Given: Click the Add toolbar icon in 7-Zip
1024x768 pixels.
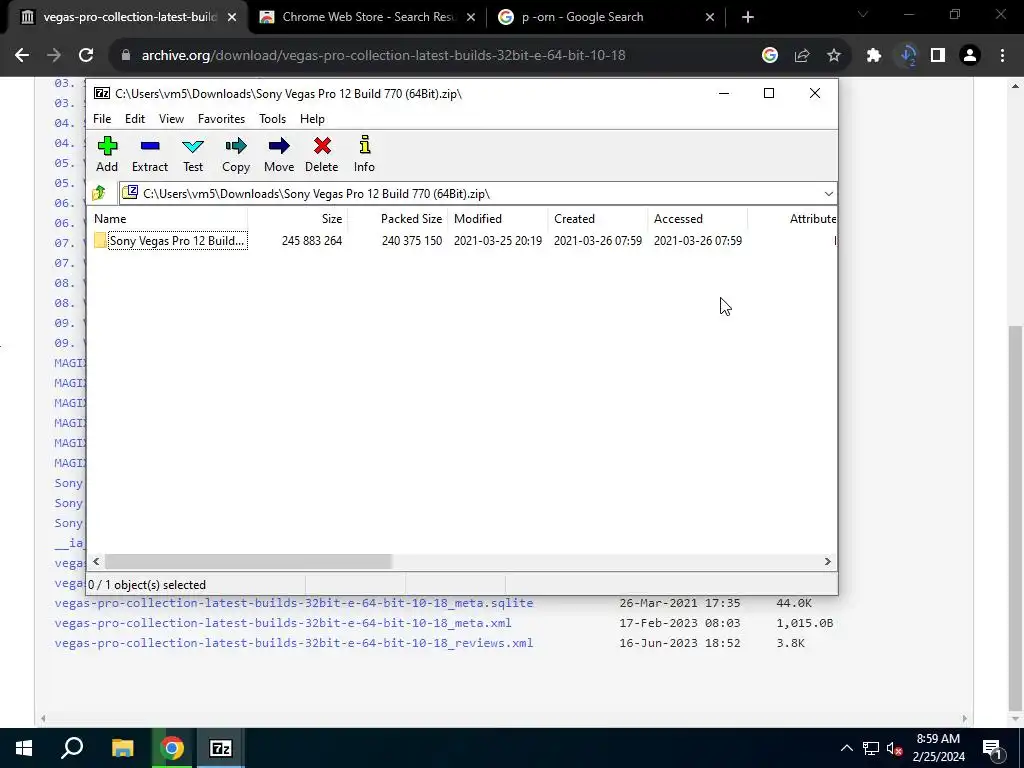Looking at the screenshot, I should pos(107,155).
